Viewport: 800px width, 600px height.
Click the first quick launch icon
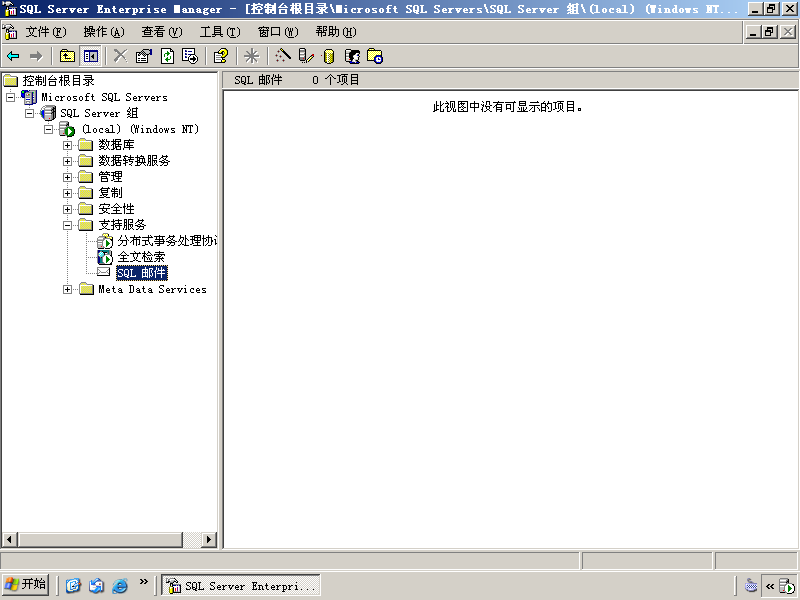tap(73, 585)
